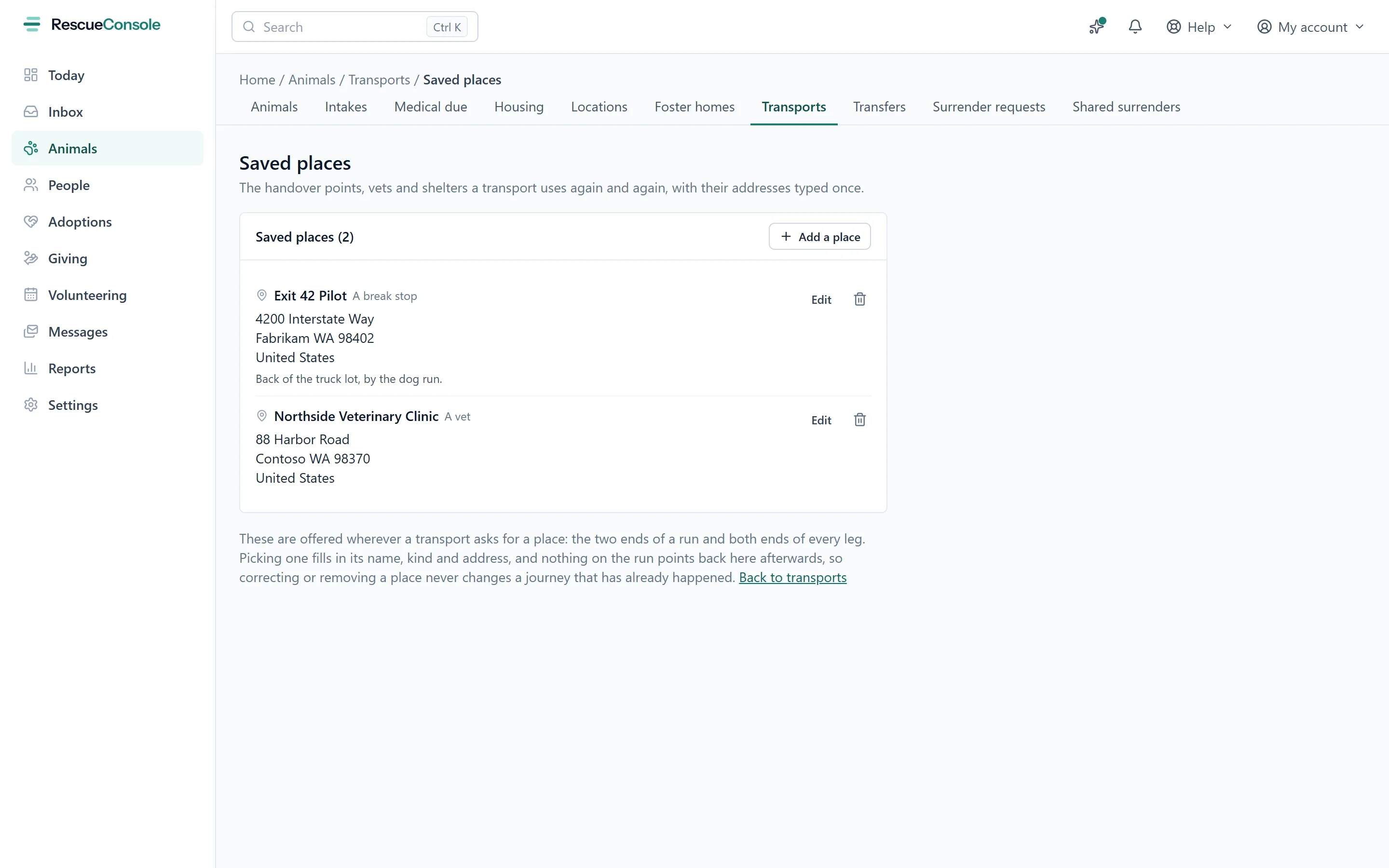Viewport: 1389px width, 868px height.
Task: Switch to the Intakes tab
Action: pyautogui.click(x=345, y=107)
